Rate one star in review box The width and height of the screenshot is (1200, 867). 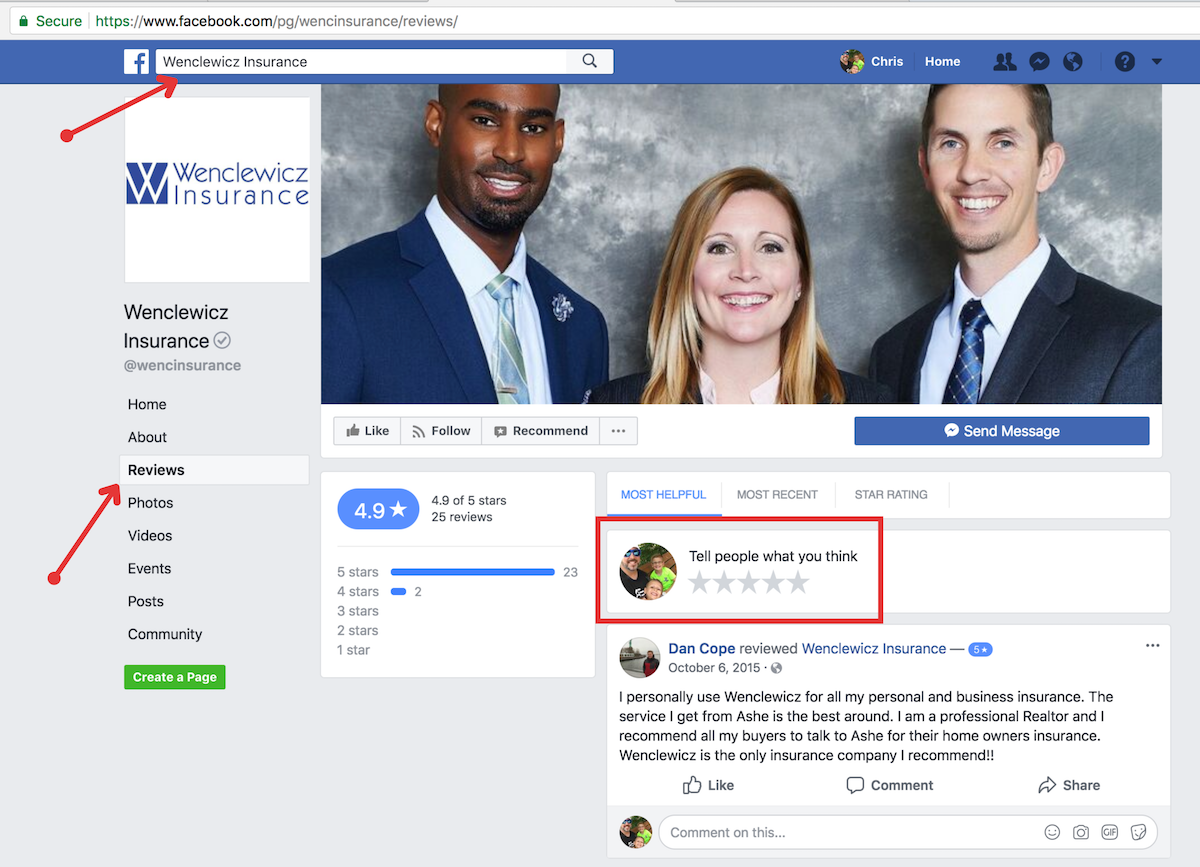700,583
